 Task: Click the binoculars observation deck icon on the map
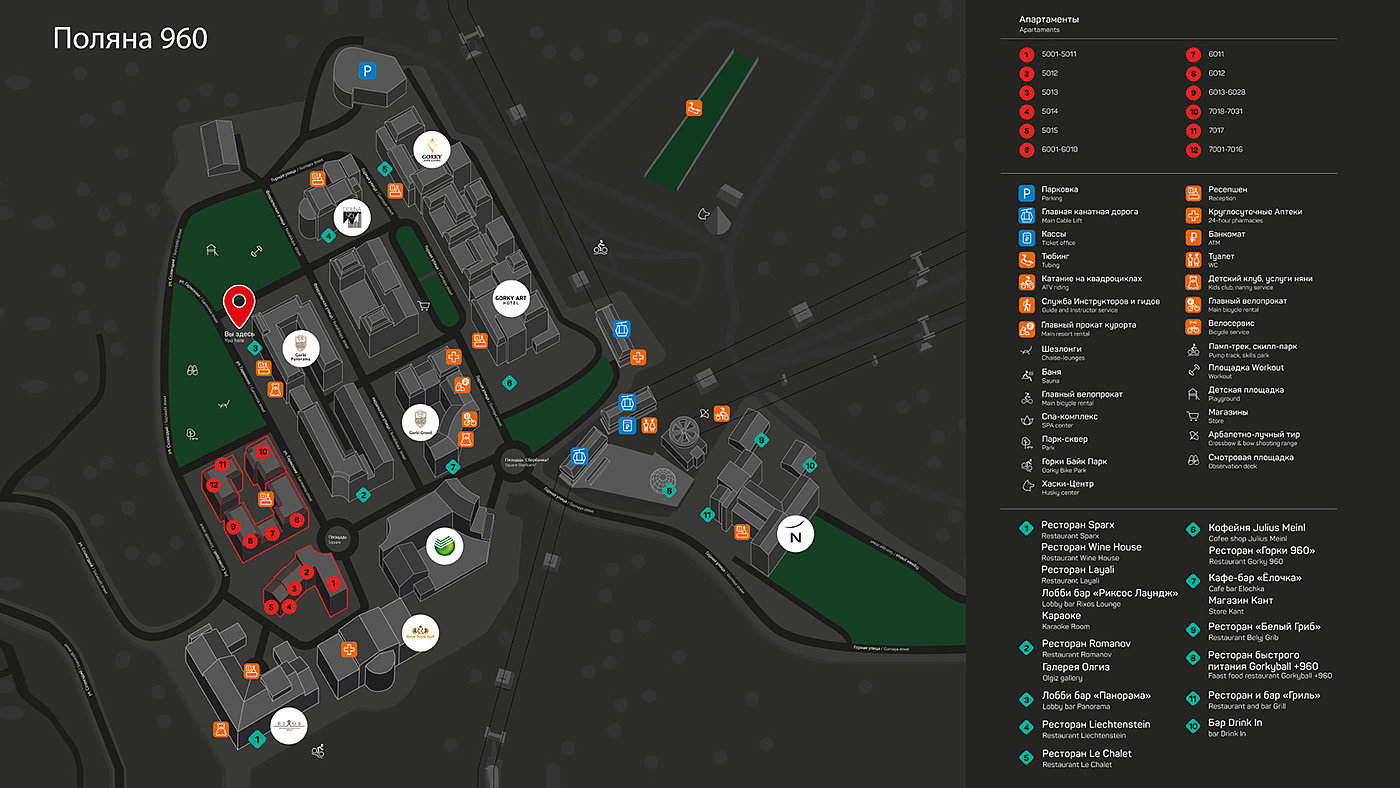192,369
